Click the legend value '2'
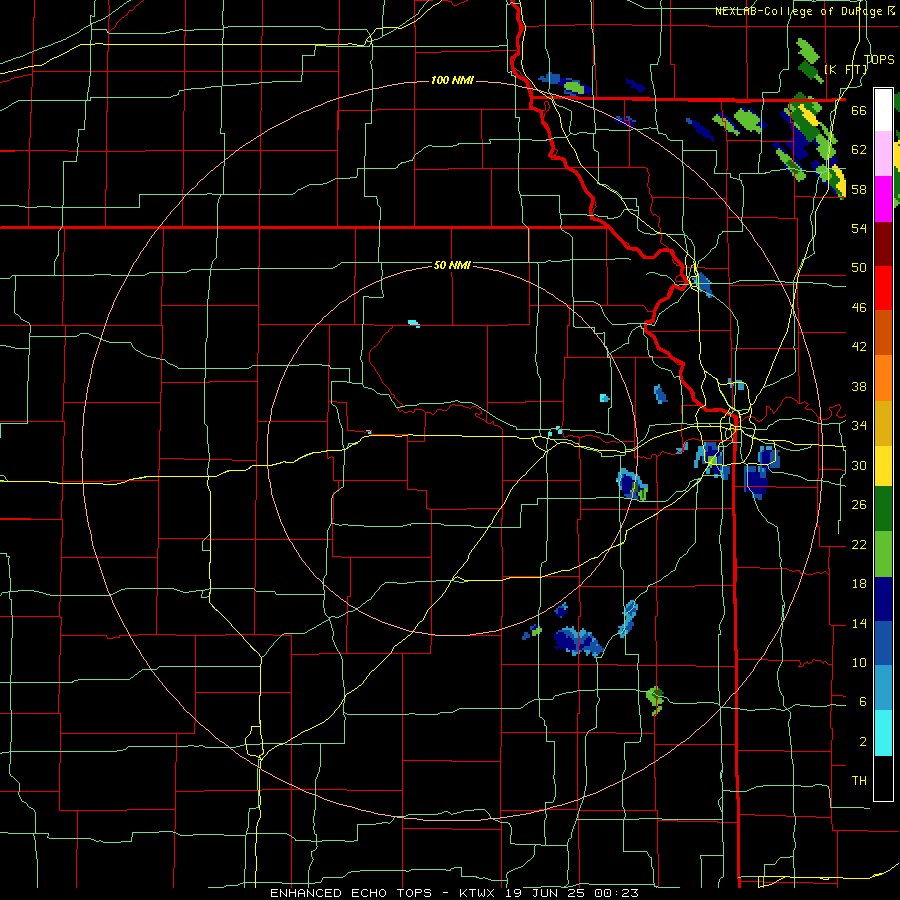The image size is (900, 900). click(x=863, y=742)
